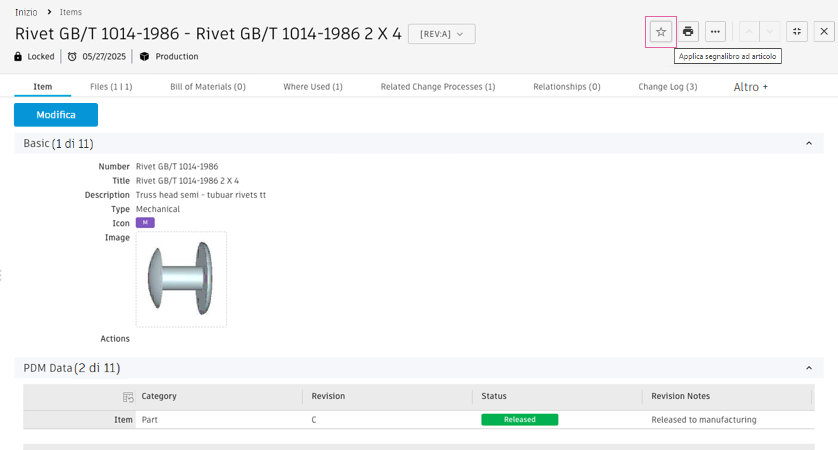Screen dimensions: 838x450
Task: Sort by the Status column header
Action: click(x=494, y=396)
